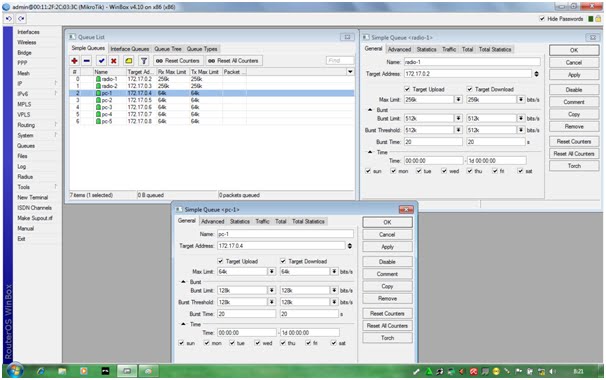Open the download Burst Threshold dropdown in radio-1
Image resolution: width=606 pixels, height=380 pixels.
click(x=521, y=130)
